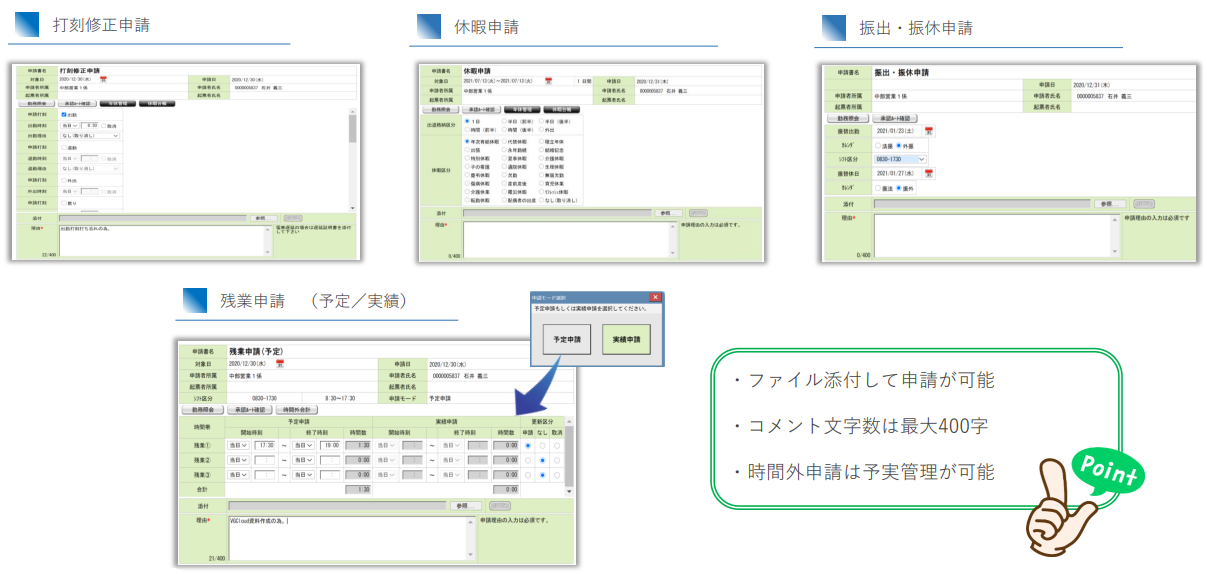Open the calendar icon in 打刻修正申請 form
The width and height of the screenshot is (1207, 574).
pos(102,79)
